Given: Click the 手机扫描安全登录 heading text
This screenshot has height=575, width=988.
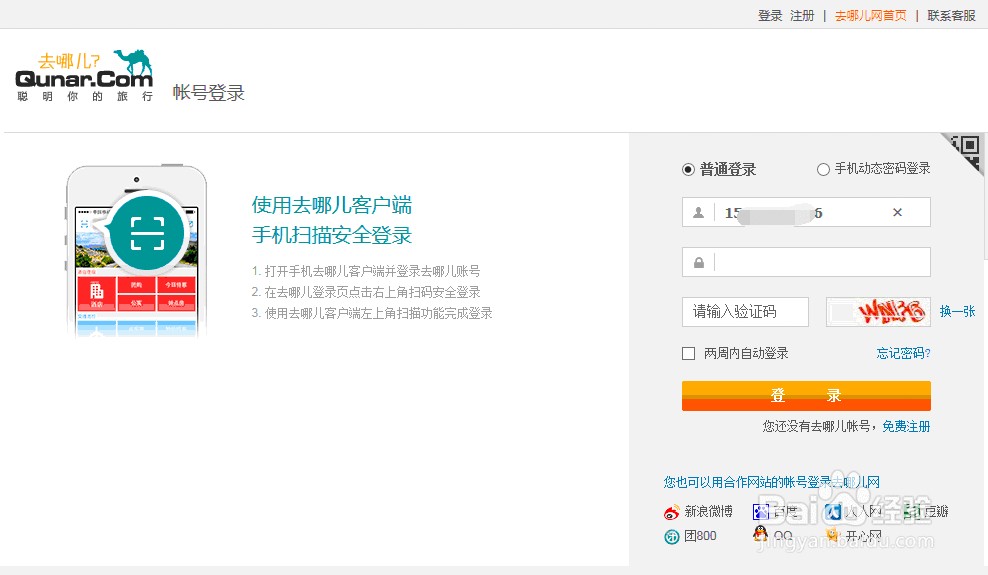Looking at the screenshot, I should (x=332, y=235).
